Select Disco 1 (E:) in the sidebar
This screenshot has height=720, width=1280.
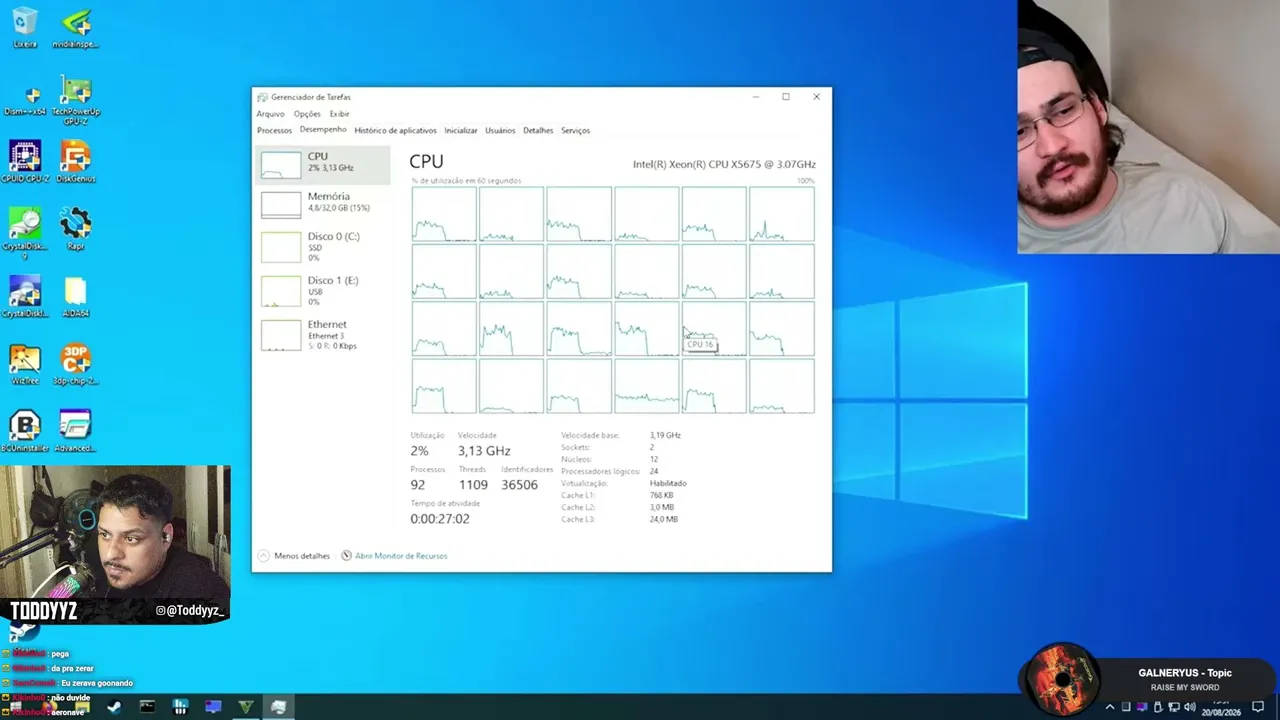click(322, 290)
